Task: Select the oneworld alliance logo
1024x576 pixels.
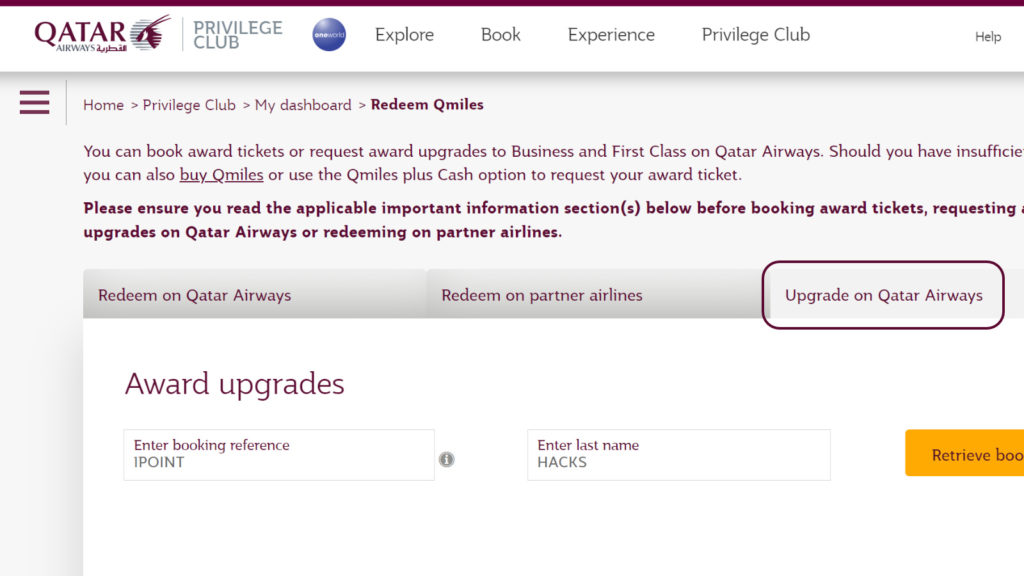Action: (x=328, y=33)
